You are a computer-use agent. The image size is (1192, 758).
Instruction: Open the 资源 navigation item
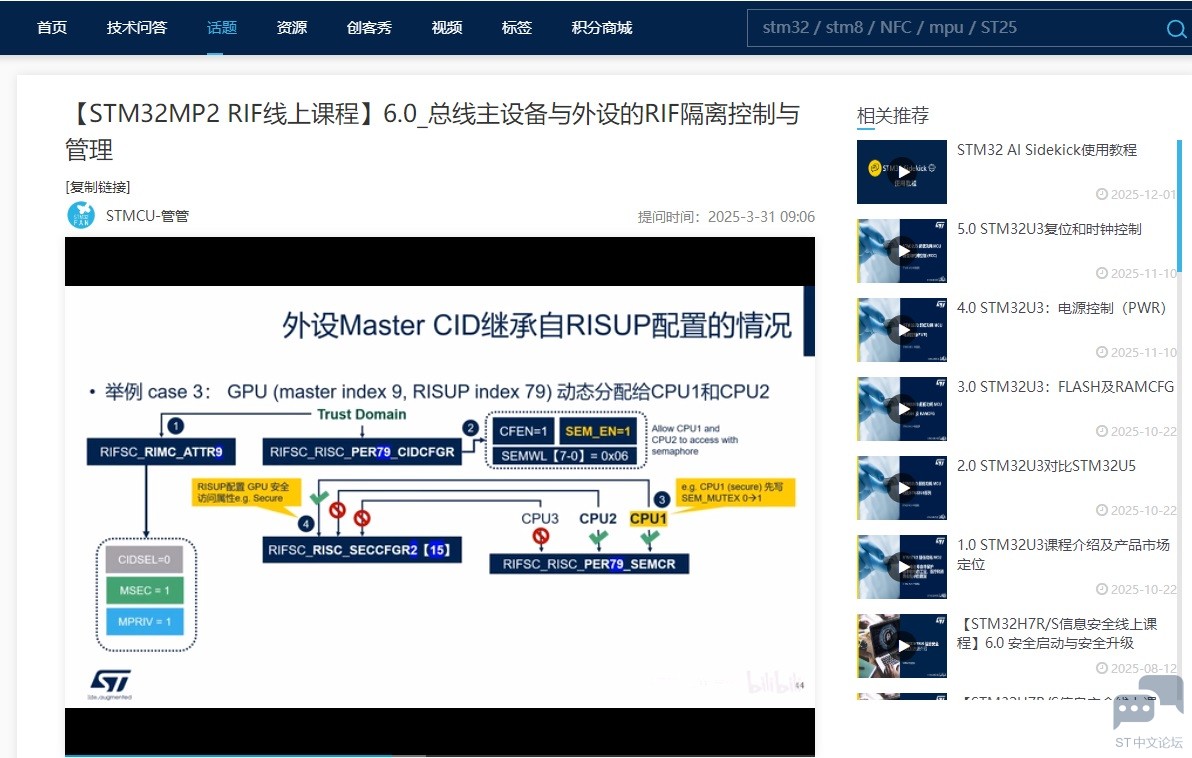click(x=292, y=28)
